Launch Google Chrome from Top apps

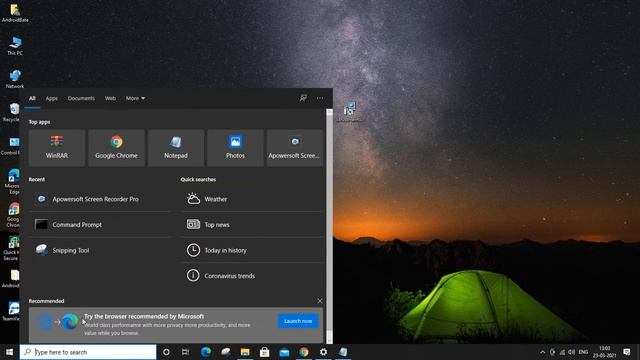[116, 148]
